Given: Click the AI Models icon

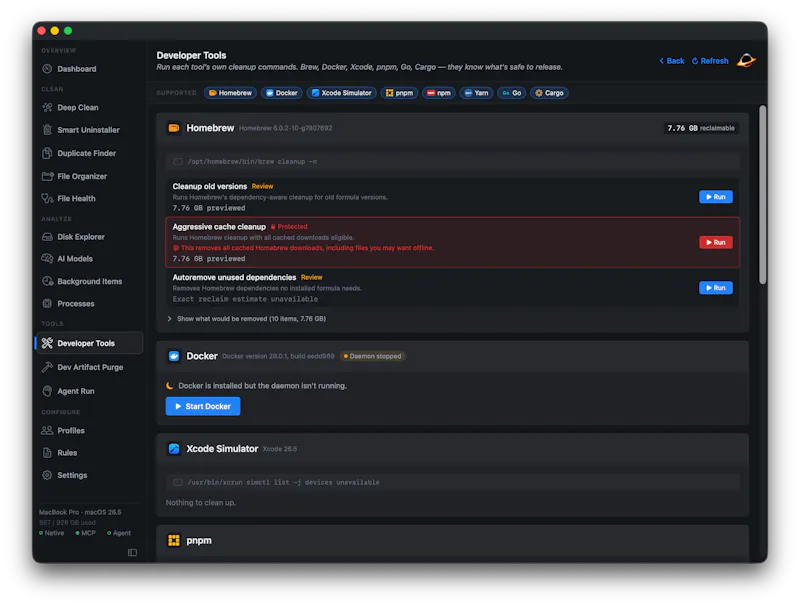Looking at the screenshot, I should tap(47, 259).
